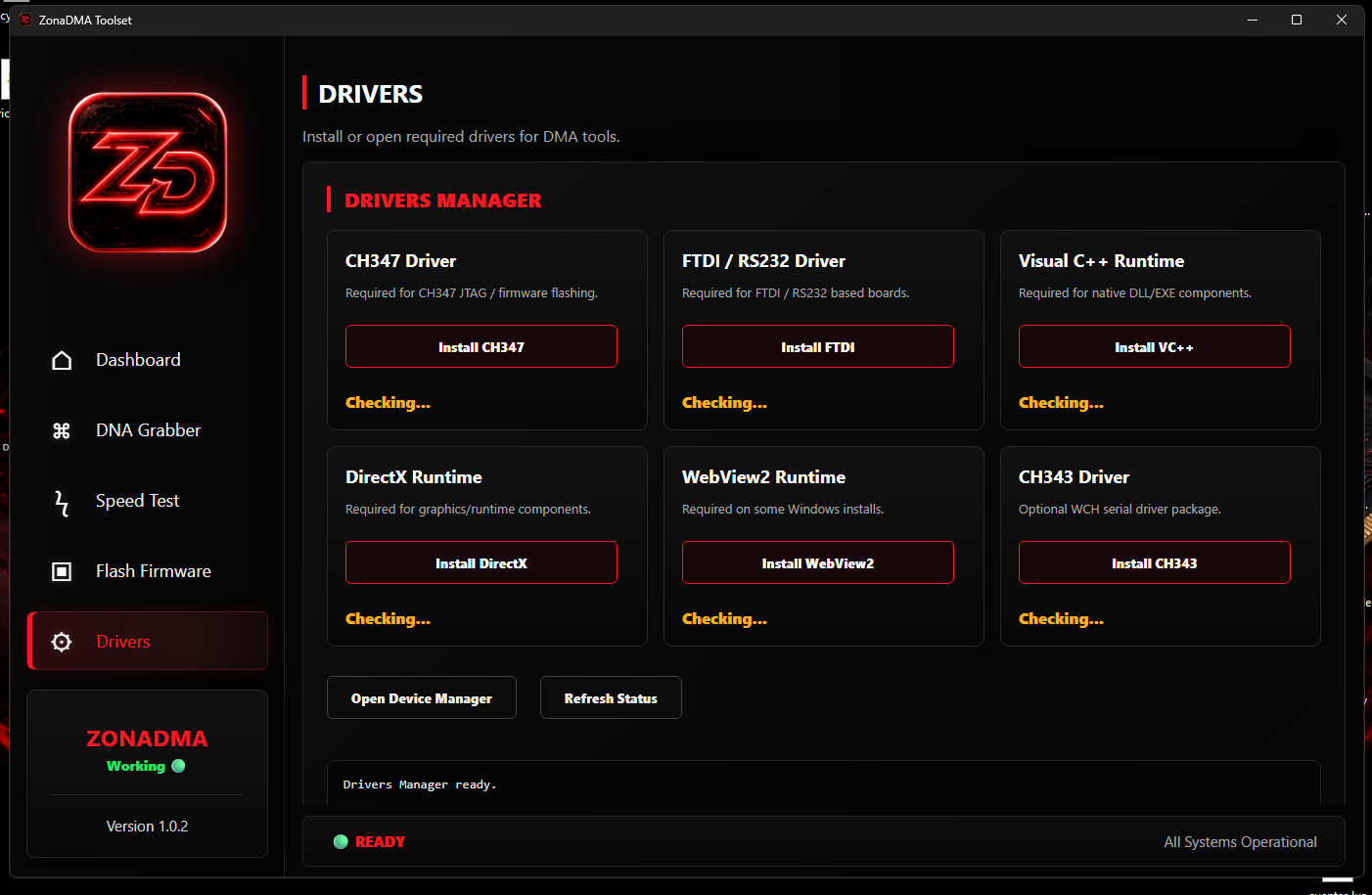Click 'Install or open required drivers' subtitle

461,137
